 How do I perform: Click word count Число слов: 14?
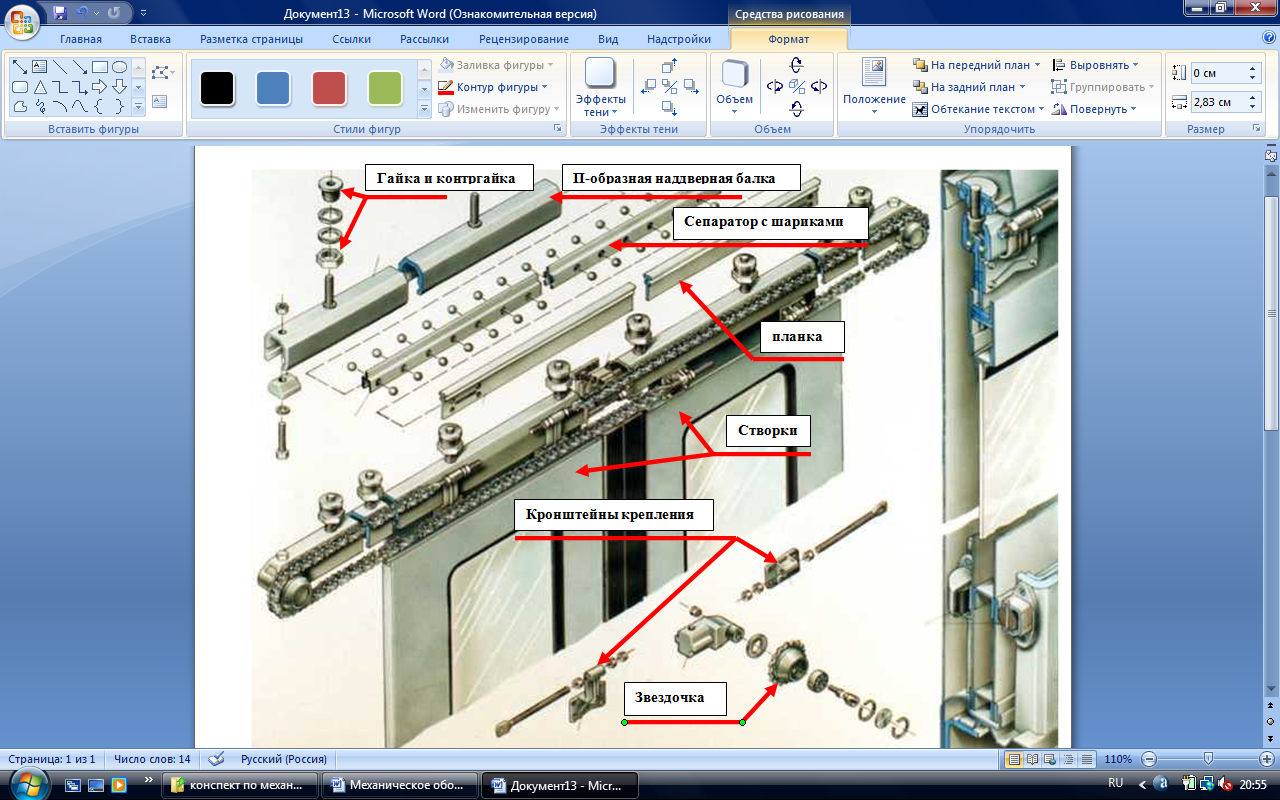(152, 759)
